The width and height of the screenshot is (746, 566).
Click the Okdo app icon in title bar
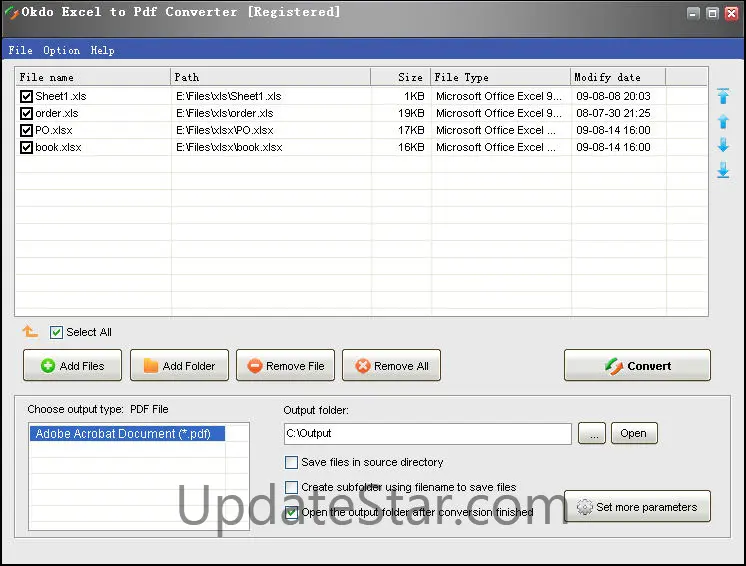coord(11,12)
